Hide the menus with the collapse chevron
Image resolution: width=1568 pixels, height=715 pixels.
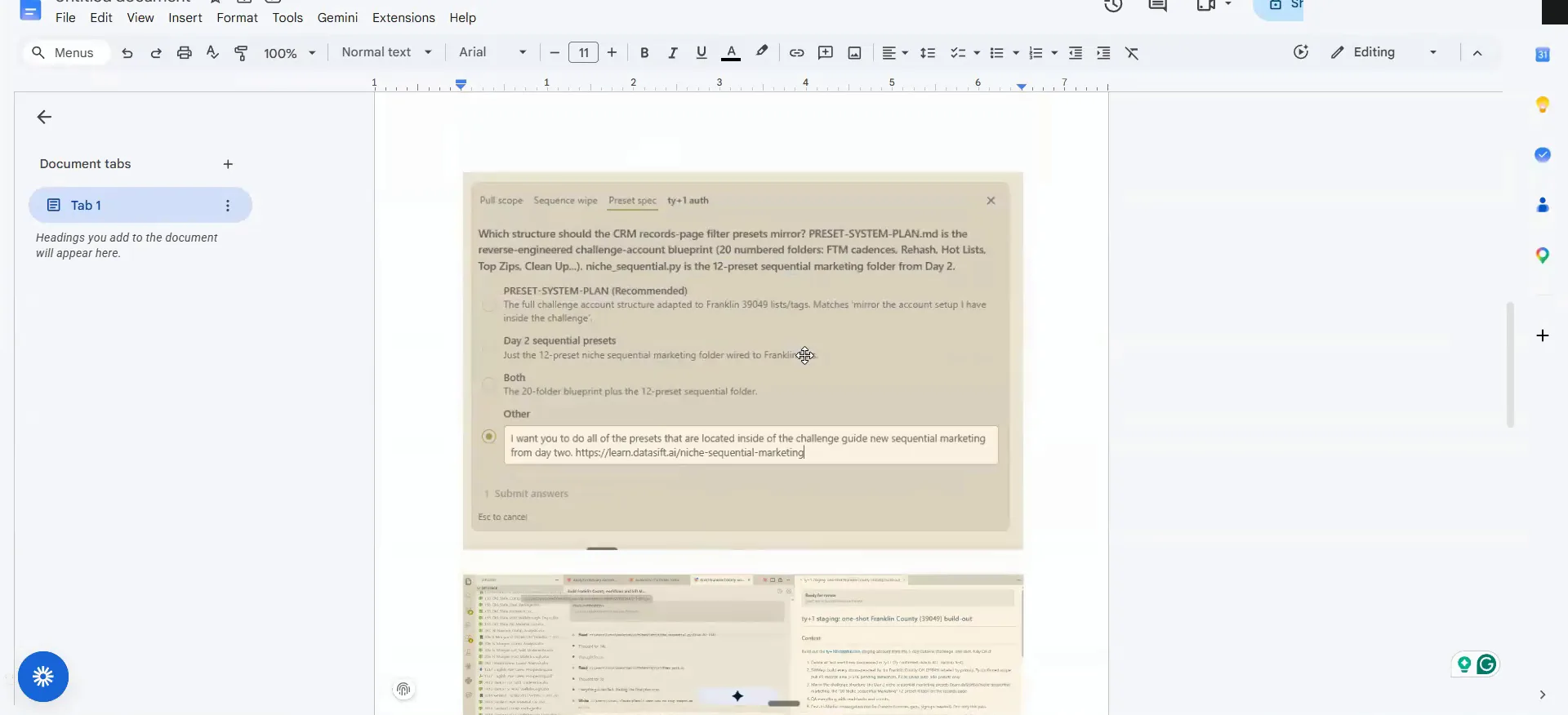click(x=1477, y=53)
